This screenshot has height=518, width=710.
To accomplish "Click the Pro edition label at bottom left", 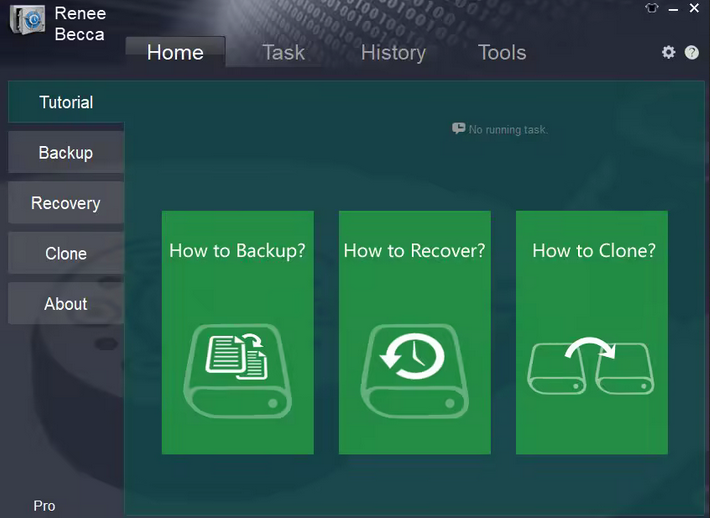I will [x=44, y=506].
